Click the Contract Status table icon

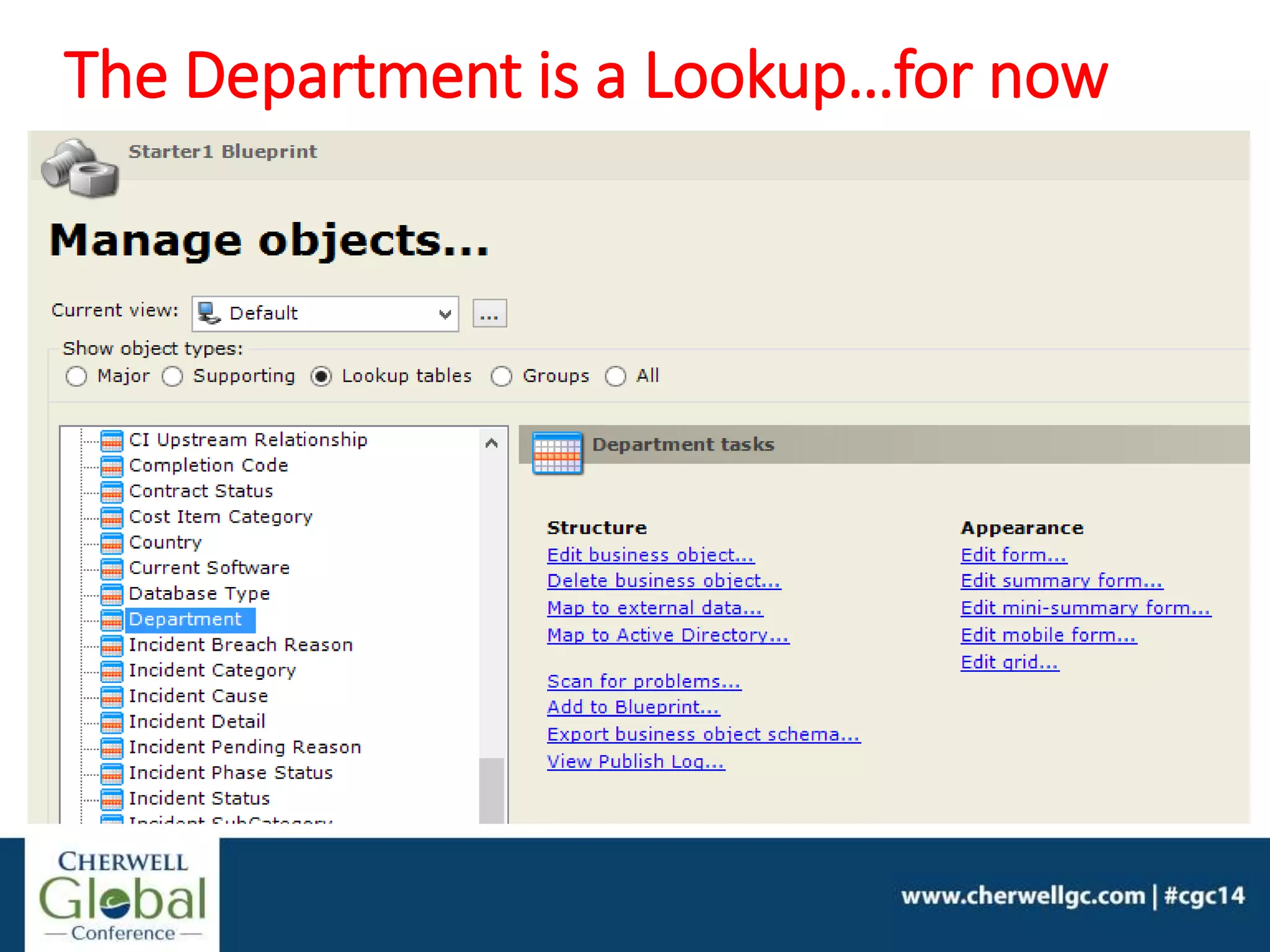click(112, 491)
